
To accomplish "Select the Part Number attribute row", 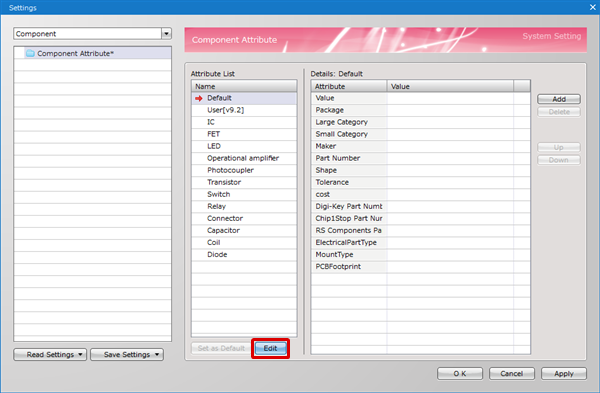I will click(x=421, y=158).
